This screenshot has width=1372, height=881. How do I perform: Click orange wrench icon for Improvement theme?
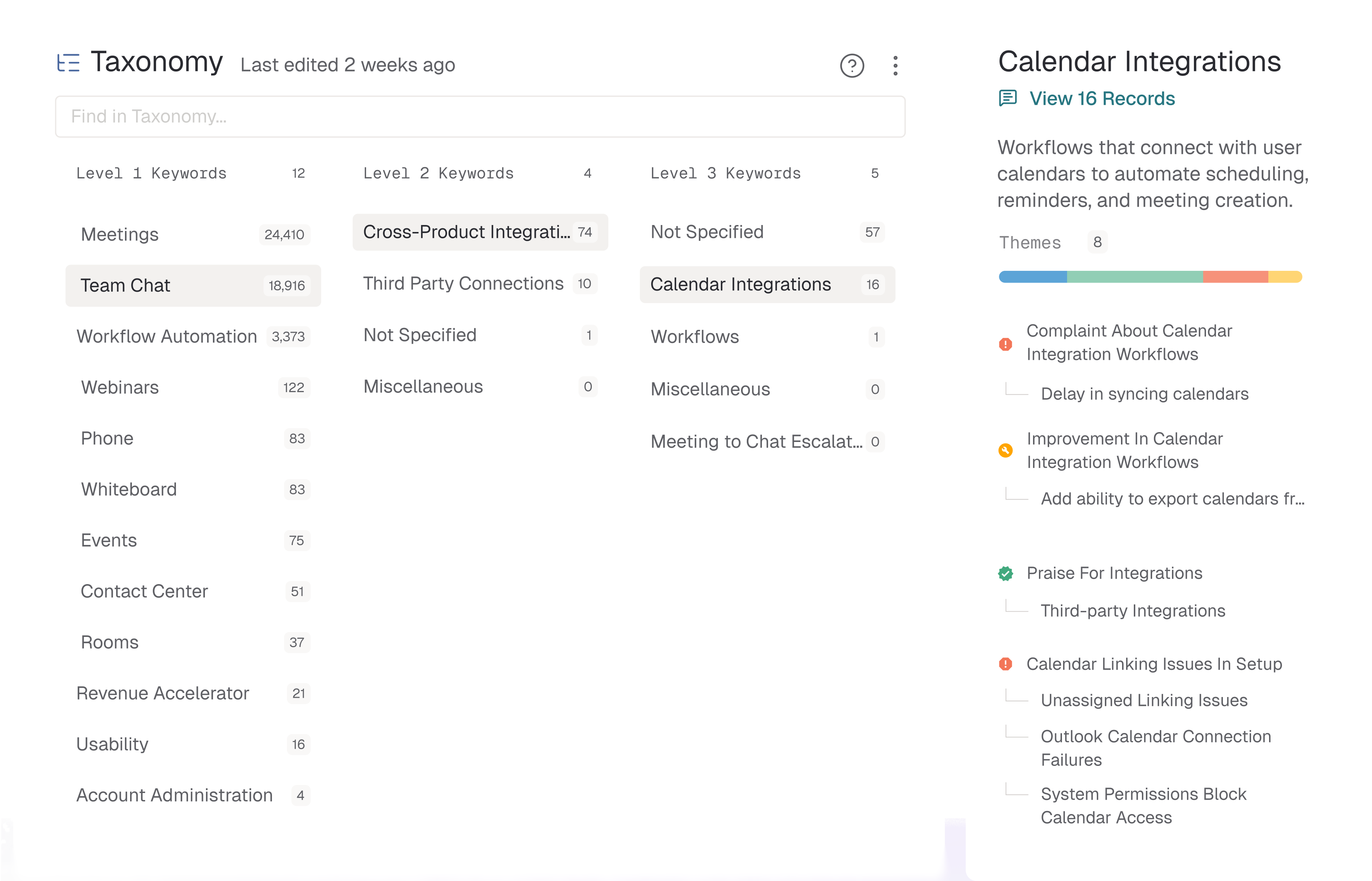pyautogui.click(x=1006, y=451)
